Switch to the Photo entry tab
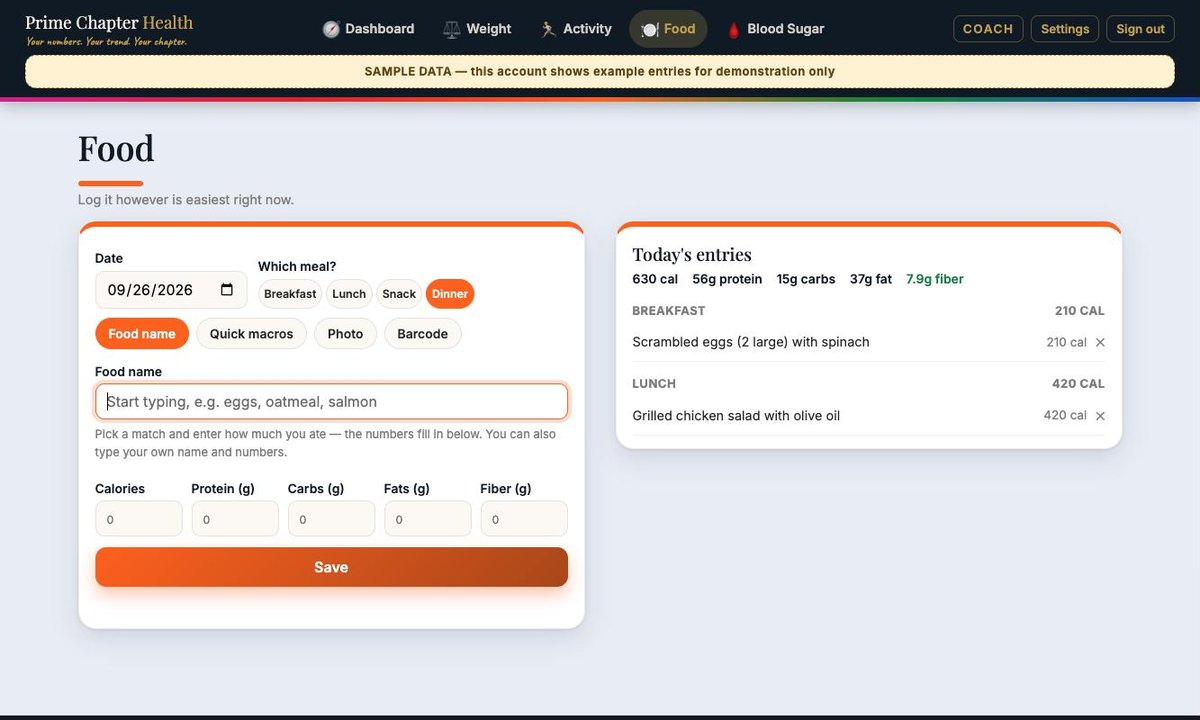This screenshot has height=720, width=1200. click(x=345, y=334)
